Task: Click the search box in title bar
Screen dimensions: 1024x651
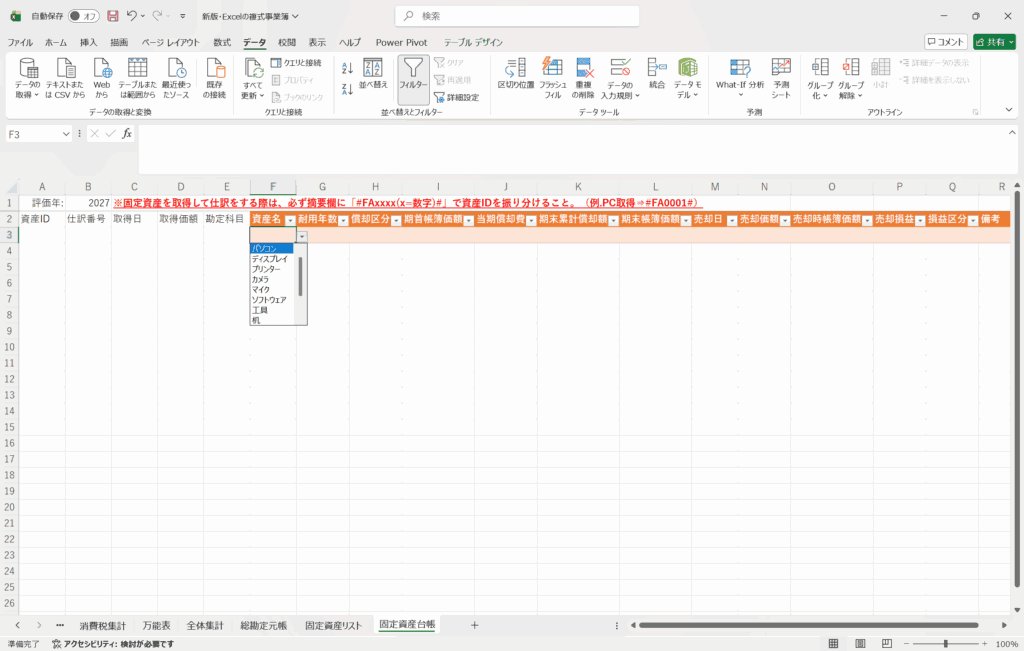Action: tap(511, 16)
